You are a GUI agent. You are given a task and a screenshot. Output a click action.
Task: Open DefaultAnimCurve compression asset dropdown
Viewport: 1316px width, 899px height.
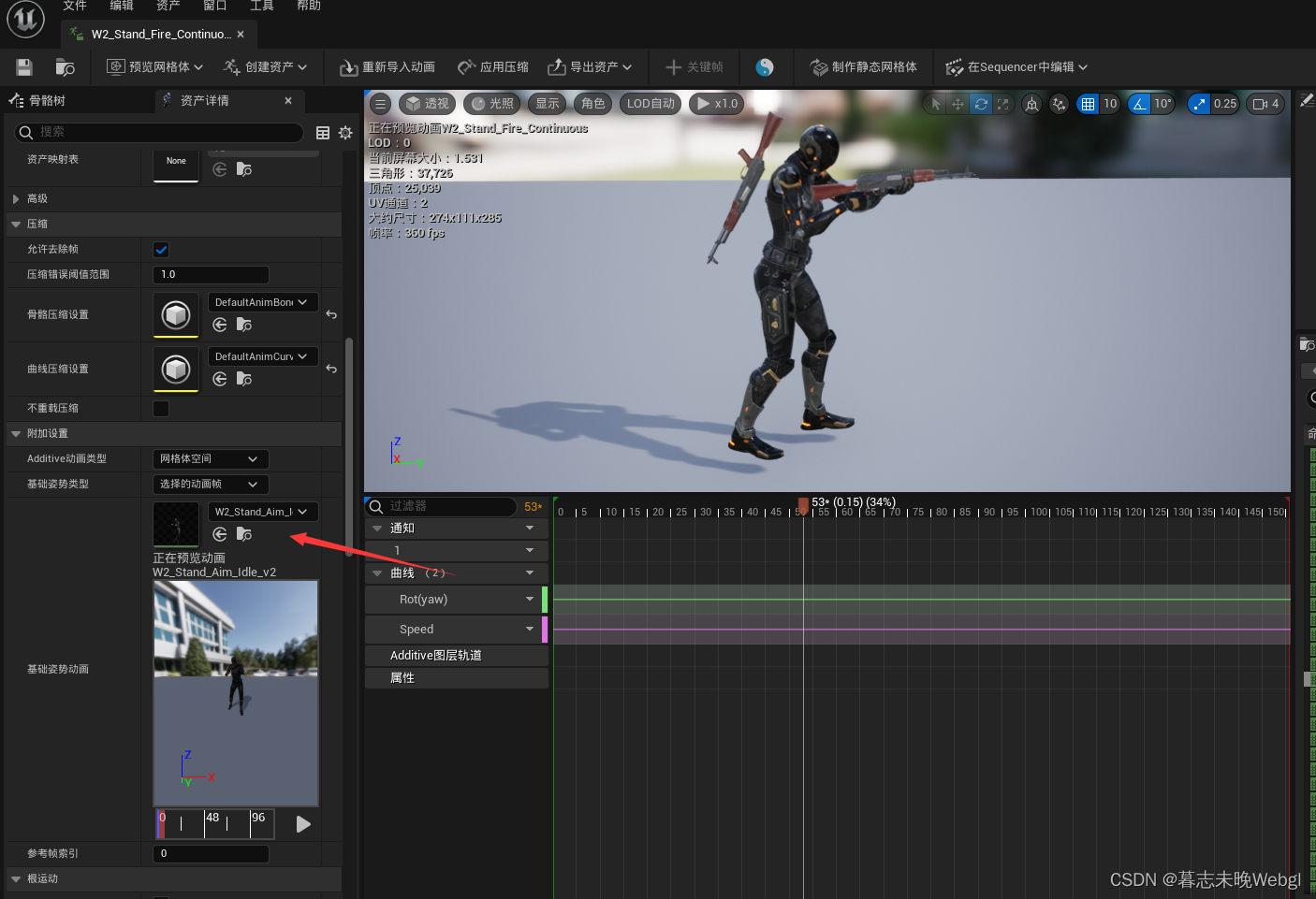coord(263,356)
